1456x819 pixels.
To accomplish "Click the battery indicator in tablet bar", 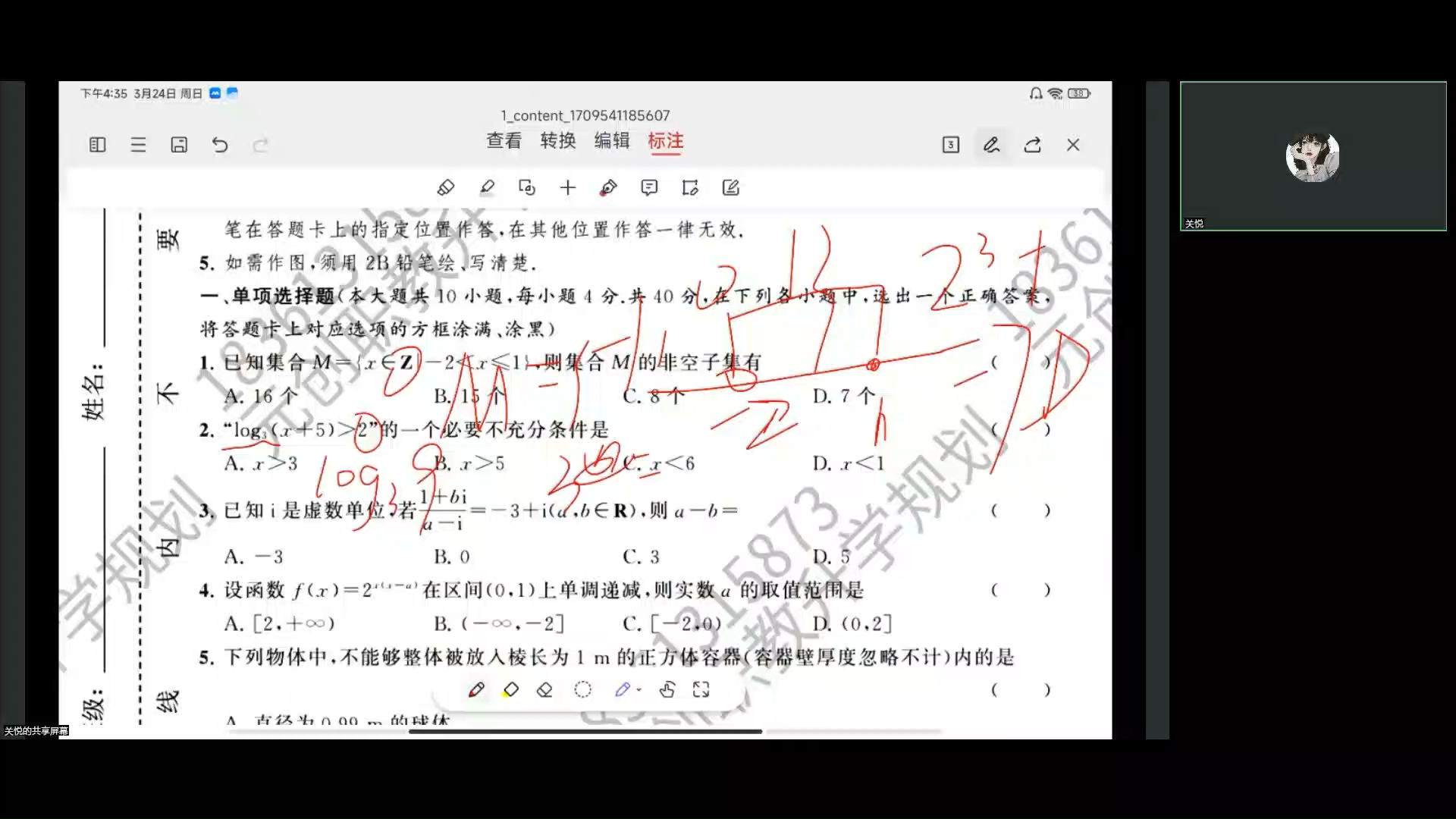I will pyautogui.click(x=1078, y=93).
